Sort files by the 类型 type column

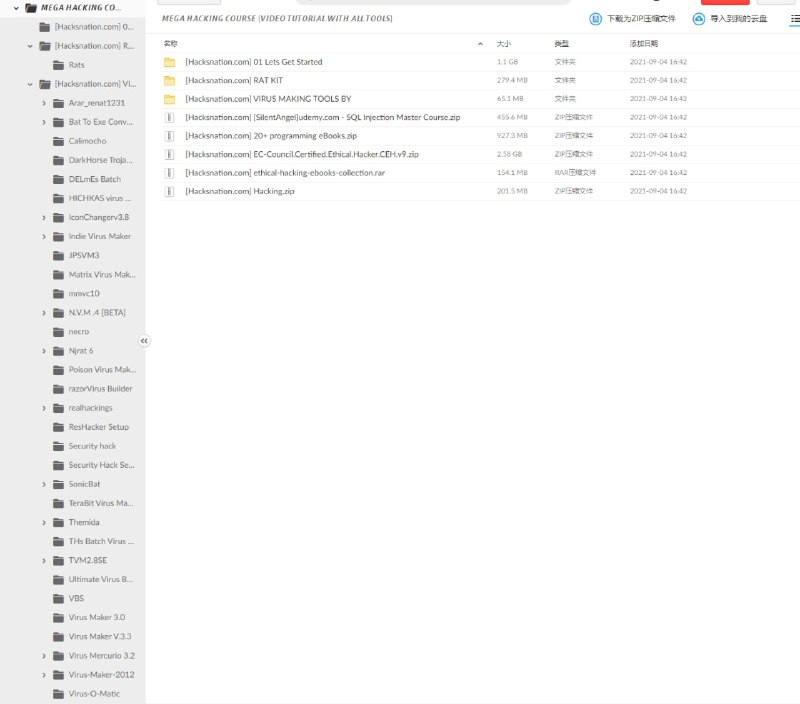(561, 44)
